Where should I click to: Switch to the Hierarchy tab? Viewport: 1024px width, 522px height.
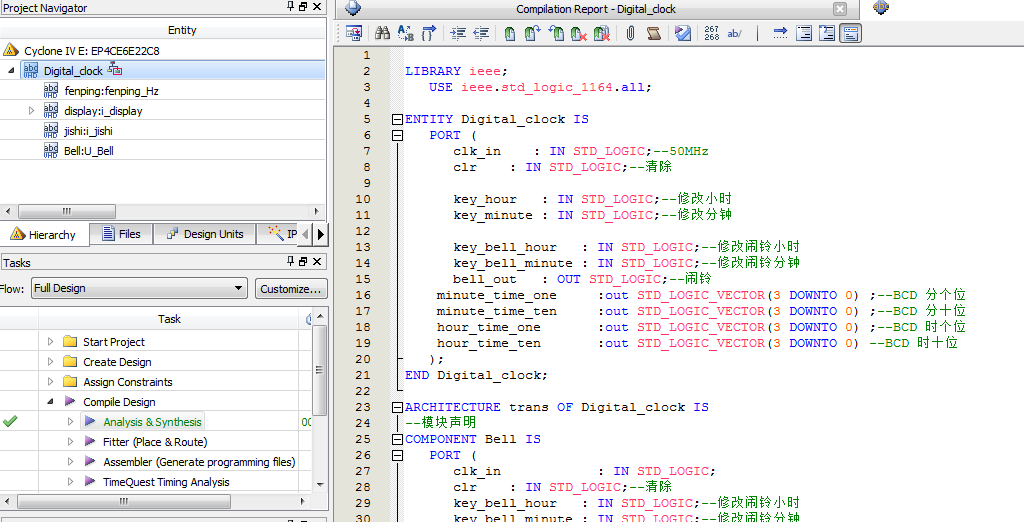pyautogui.click(x=43, y=235)
